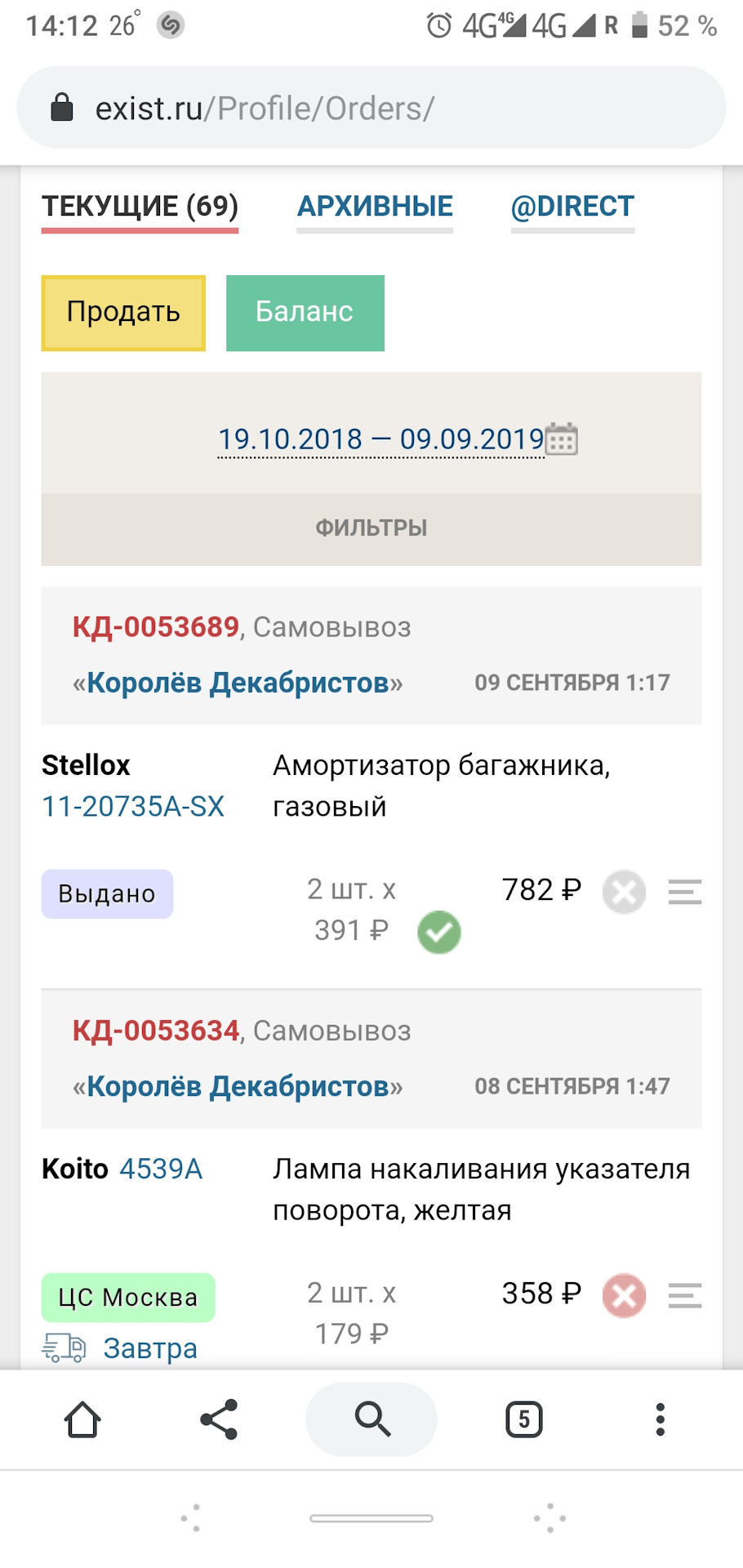The image size is (743, 1568).
Task: Tap the search magnifier button
Action: click(x=371, y=1419)
